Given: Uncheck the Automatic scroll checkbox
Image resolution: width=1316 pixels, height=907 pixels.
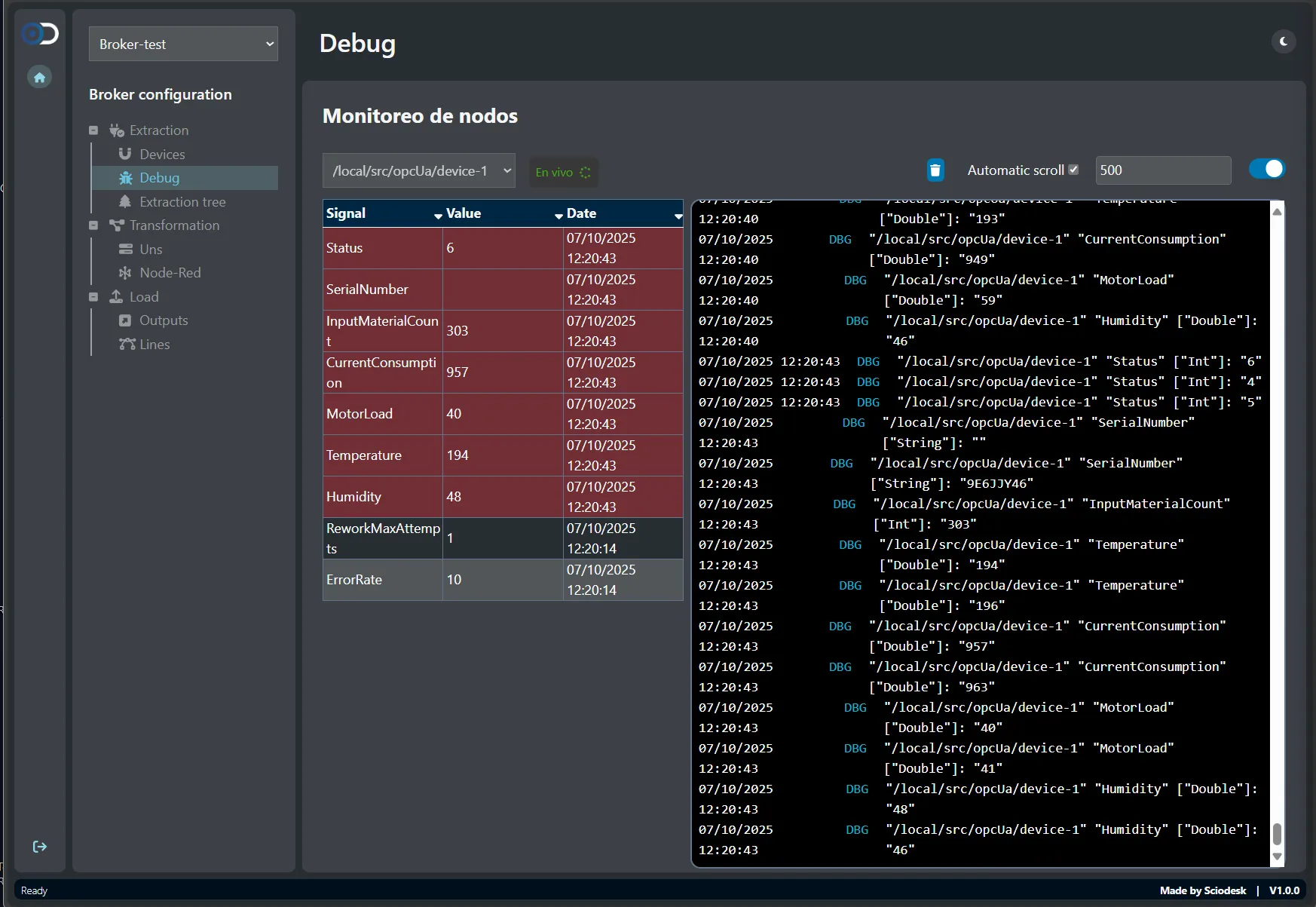Looking at the screenshot, I should click(1073, 169).
